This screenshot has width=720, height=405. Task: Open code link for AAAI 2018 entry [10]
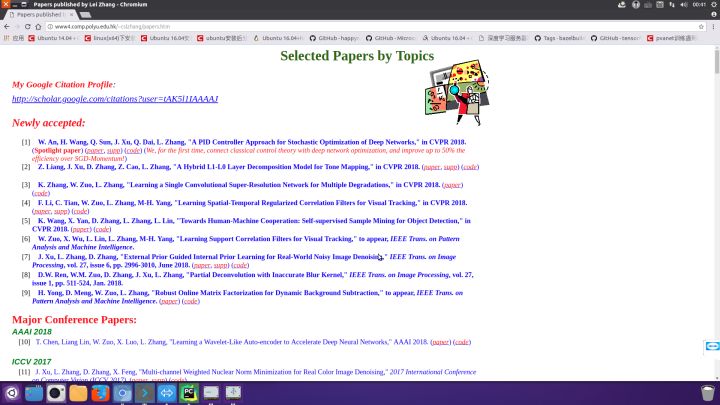coord(462,342)
